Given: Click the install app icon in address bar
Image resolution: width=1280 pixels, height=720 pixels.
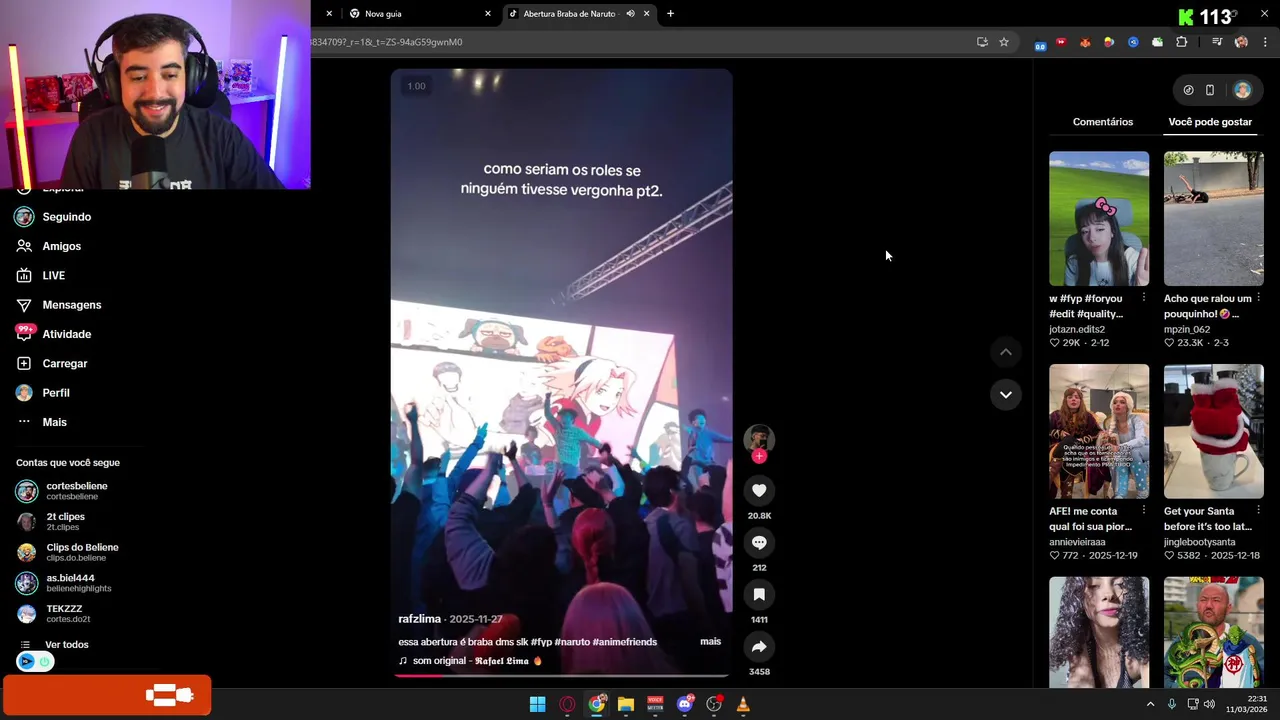Looking at the screenshot, I should click(x=982, y=42).
